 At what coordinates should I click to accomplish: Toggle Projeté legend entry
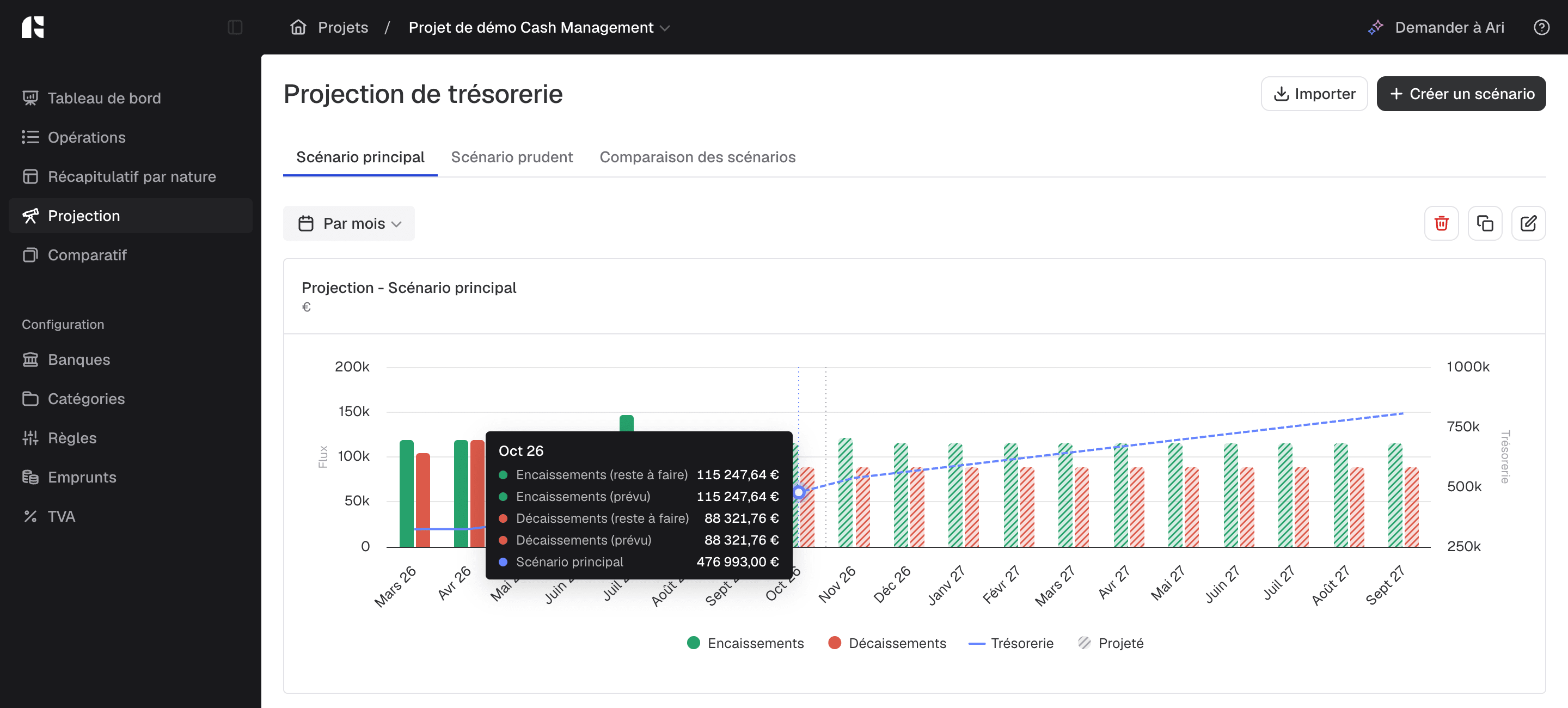click(x=1110, y=644)
